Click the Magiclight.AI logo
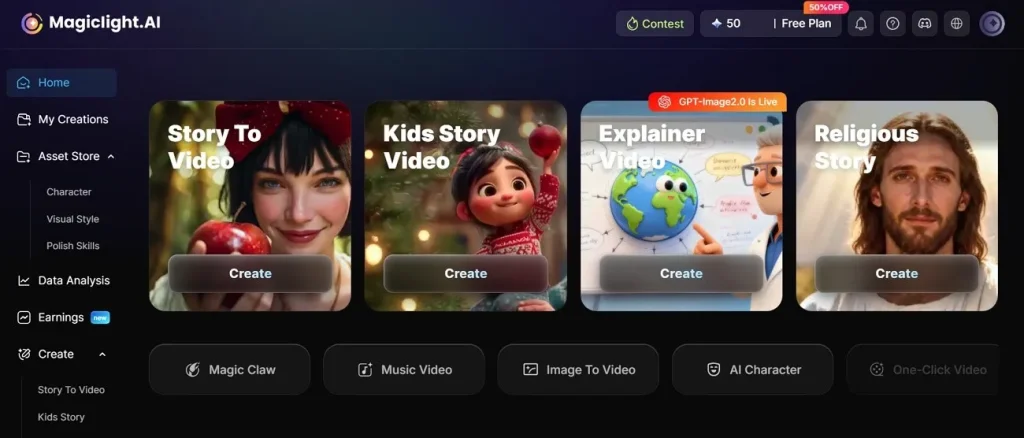Screen dimensions: 1024x438 click(90, 23)
